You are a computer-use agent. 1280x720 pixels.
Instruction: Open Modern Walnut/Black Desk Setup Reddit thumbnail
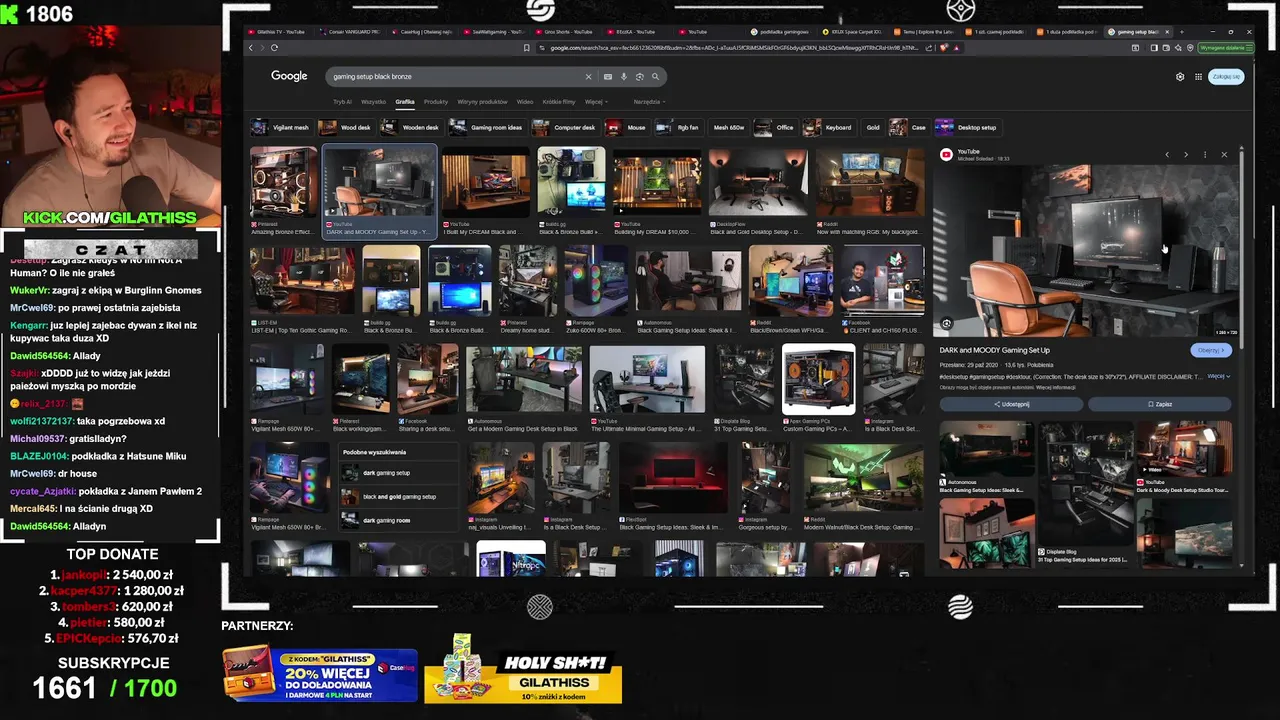point(862,478)
